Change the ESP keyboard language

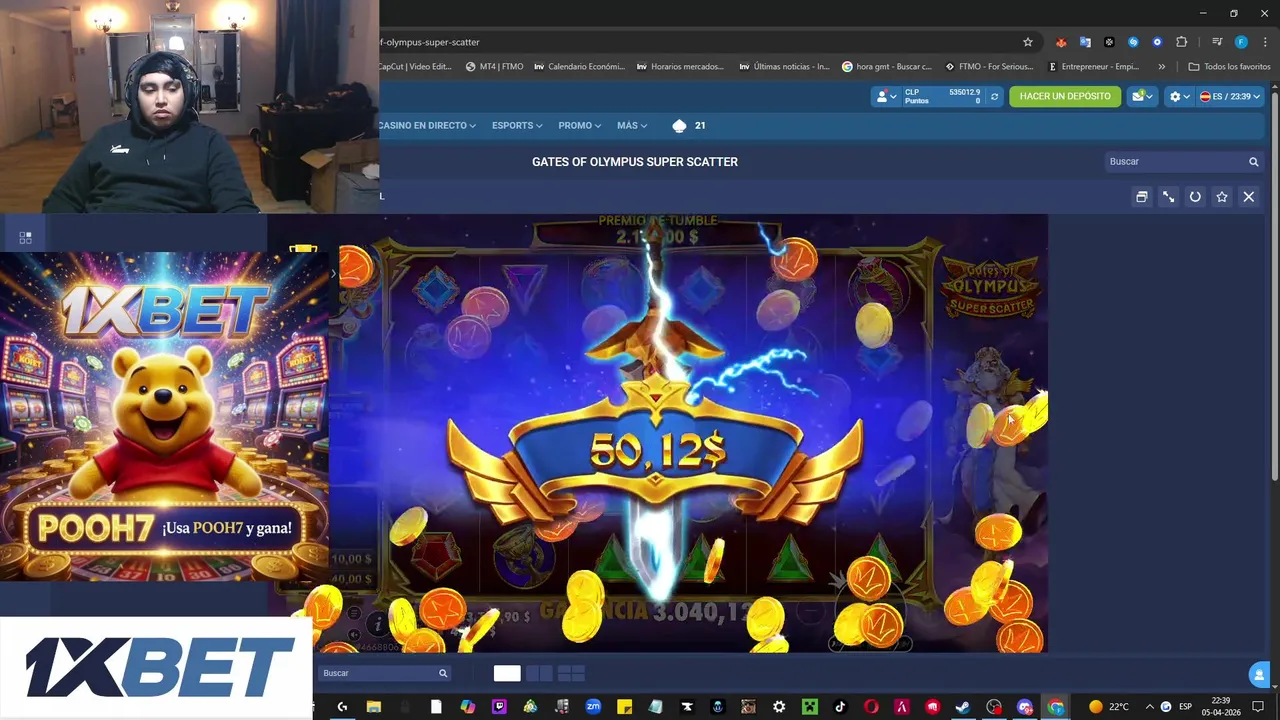pyautogui.click(x=1185, y=707)
